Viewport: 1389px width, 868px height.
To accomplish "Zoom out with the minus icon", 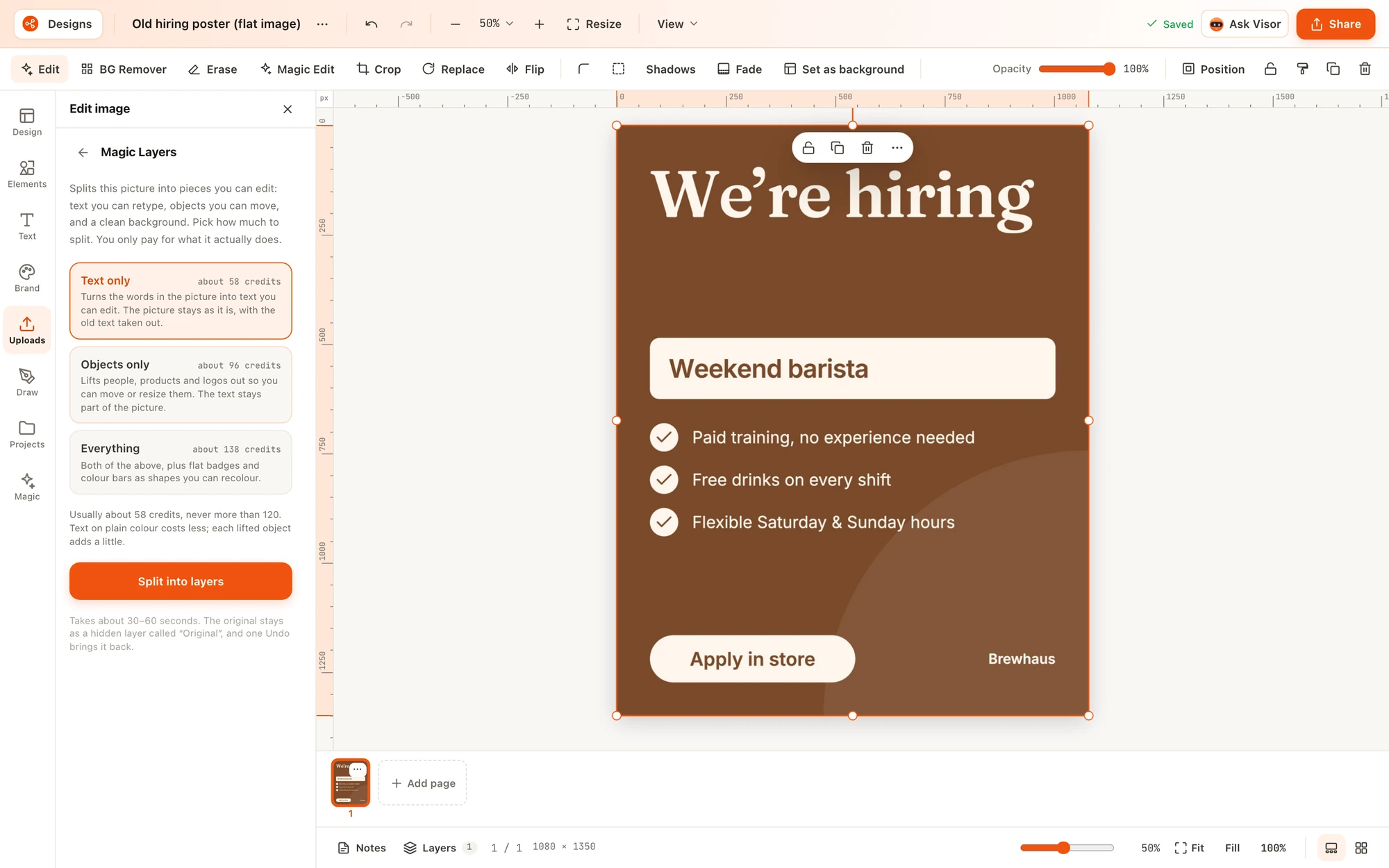I will pyautogui.click(x=455, y=24).
